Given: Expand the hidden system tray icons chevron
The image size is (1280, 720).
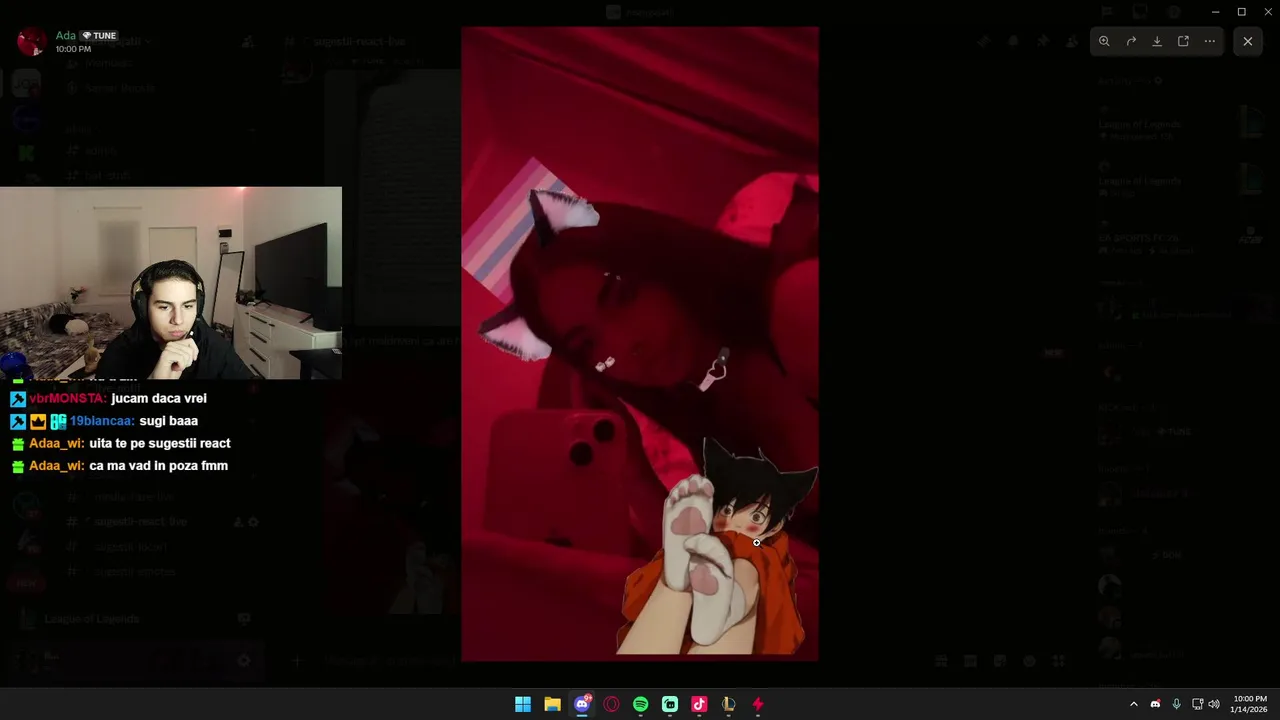Looking at the screenshot, I should point(1133,704).
